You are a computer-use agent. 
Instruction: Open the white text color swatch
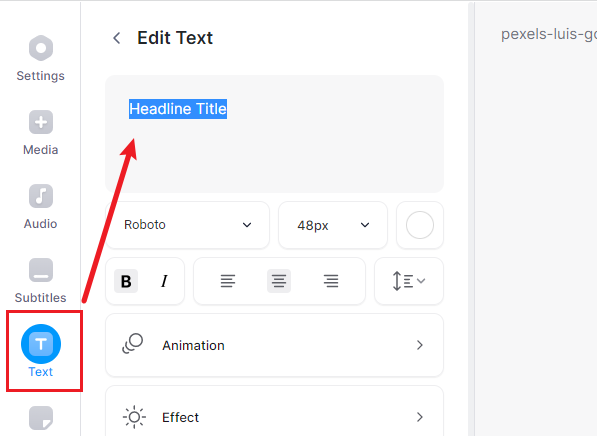click(x=420, y=225)
